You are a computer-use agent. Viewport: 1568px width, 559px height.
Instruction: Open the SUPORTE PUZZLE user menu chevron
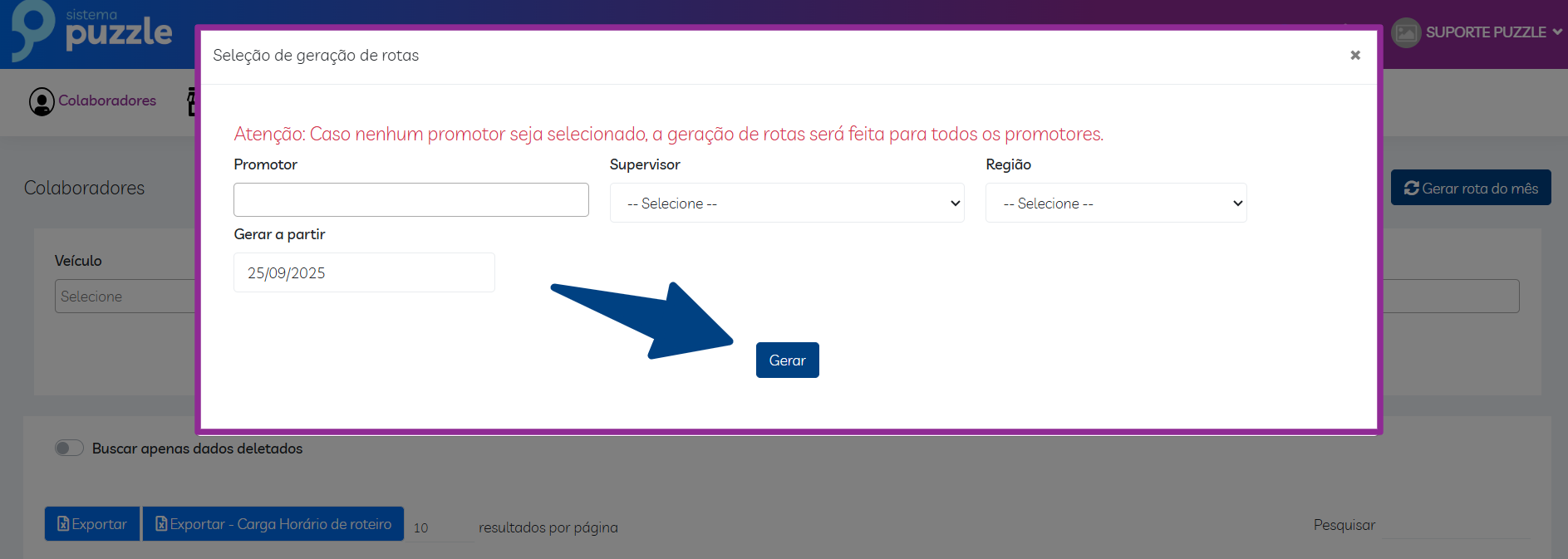1557,32
